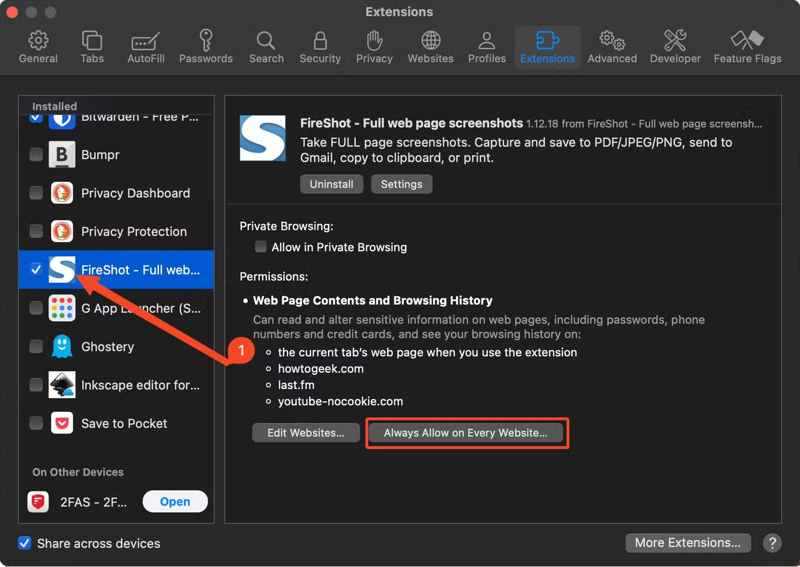Click the Uninstall button for FireShot
The image size is (800, 567).
point(331,184)
